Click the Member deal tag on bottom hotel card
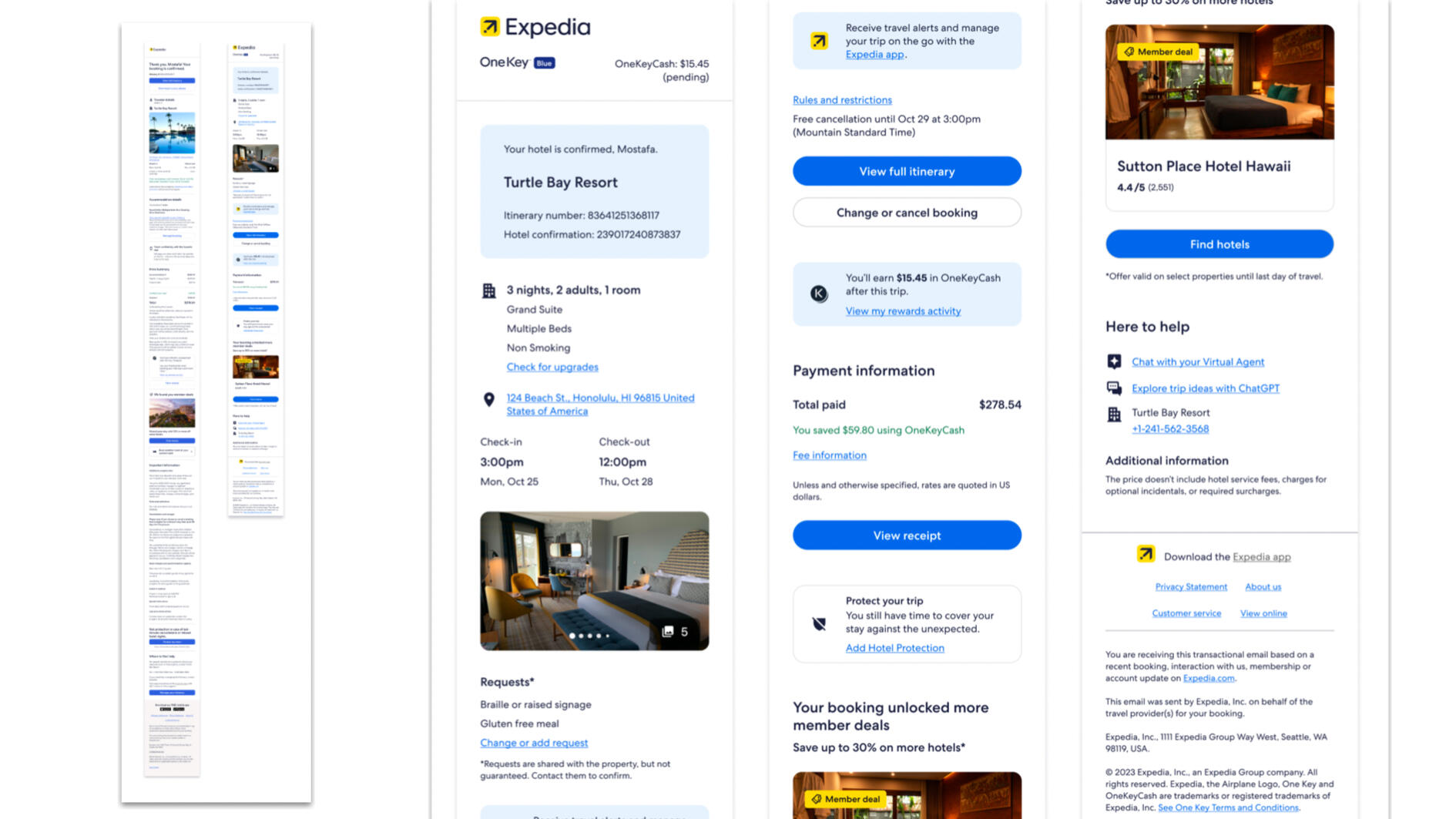The height and width of the screenshot is (819, 1456). point(846,799)
